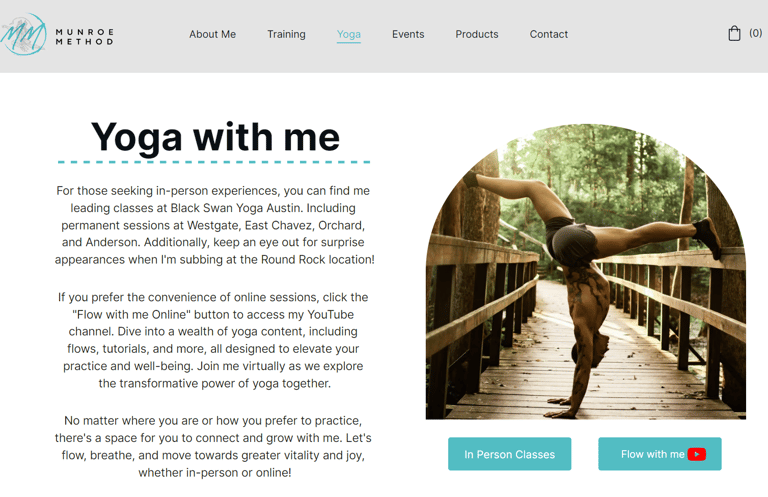Navigate to the Events page
768x497 pixels.
pos(408,34)
